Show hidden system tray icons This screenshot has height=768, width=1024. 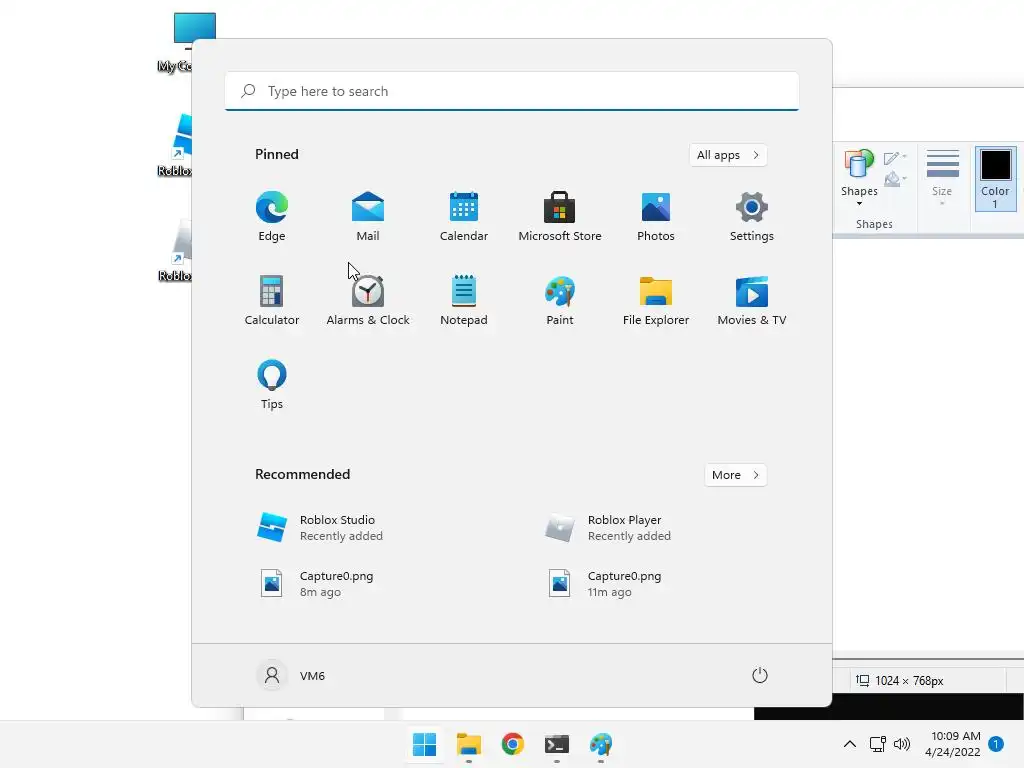coord(850,744)
